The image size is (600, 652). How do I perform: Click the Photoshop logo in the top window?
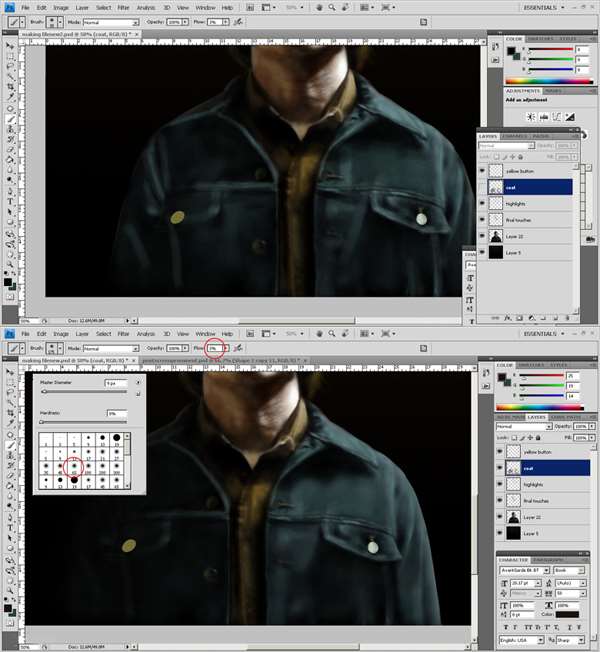pos(9,7)
